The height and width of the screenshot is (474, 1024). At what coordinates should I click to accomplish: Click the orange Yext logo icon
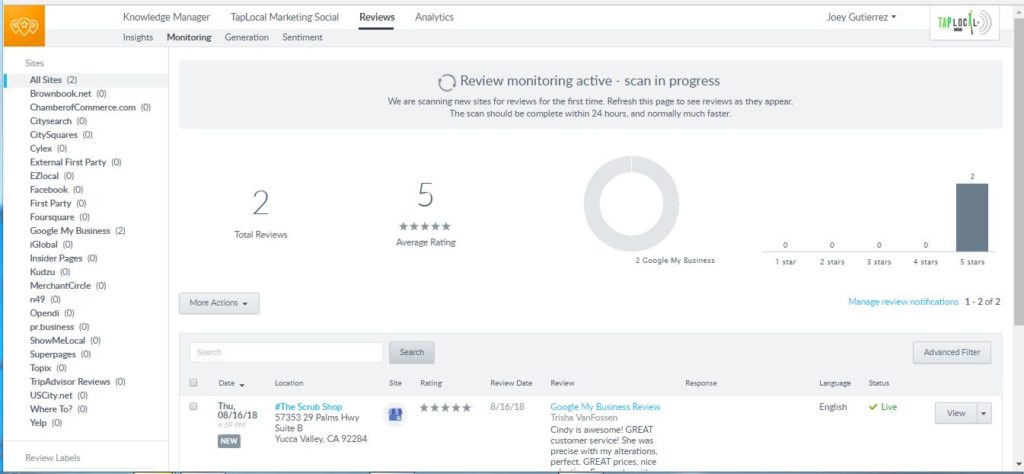pyautogui.click(x=24, y=26)
